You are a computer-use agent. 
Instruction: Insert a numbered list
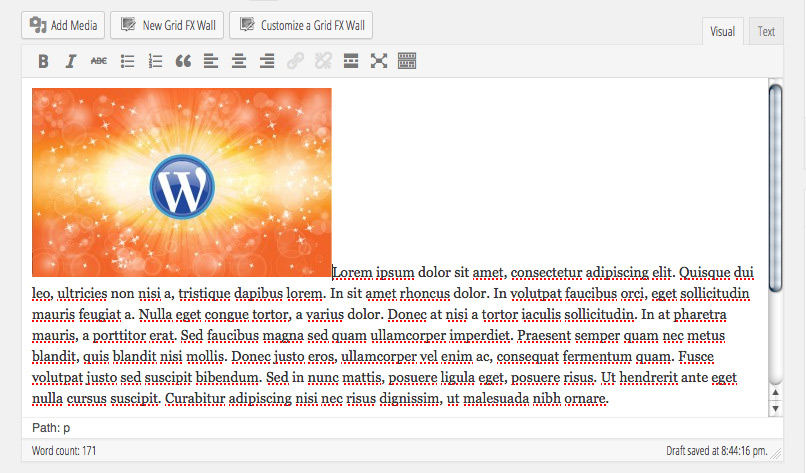coord(155,61)
